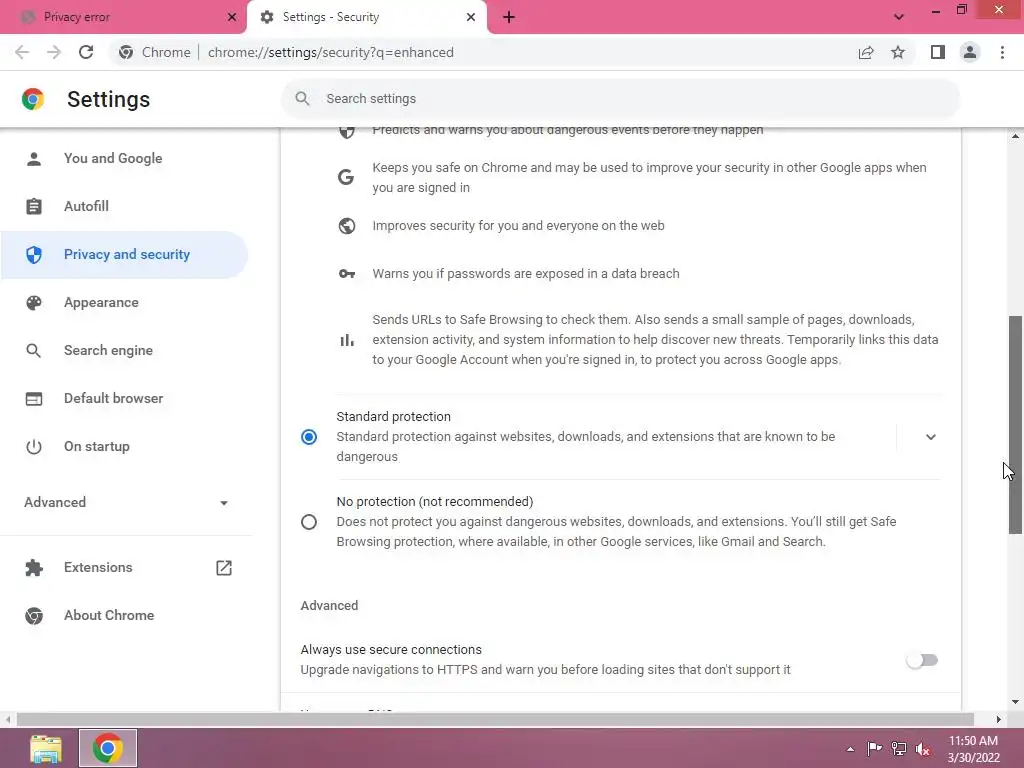1024x768 pixels.
Task: Focus the Search settings field
Action: point(620,99)
